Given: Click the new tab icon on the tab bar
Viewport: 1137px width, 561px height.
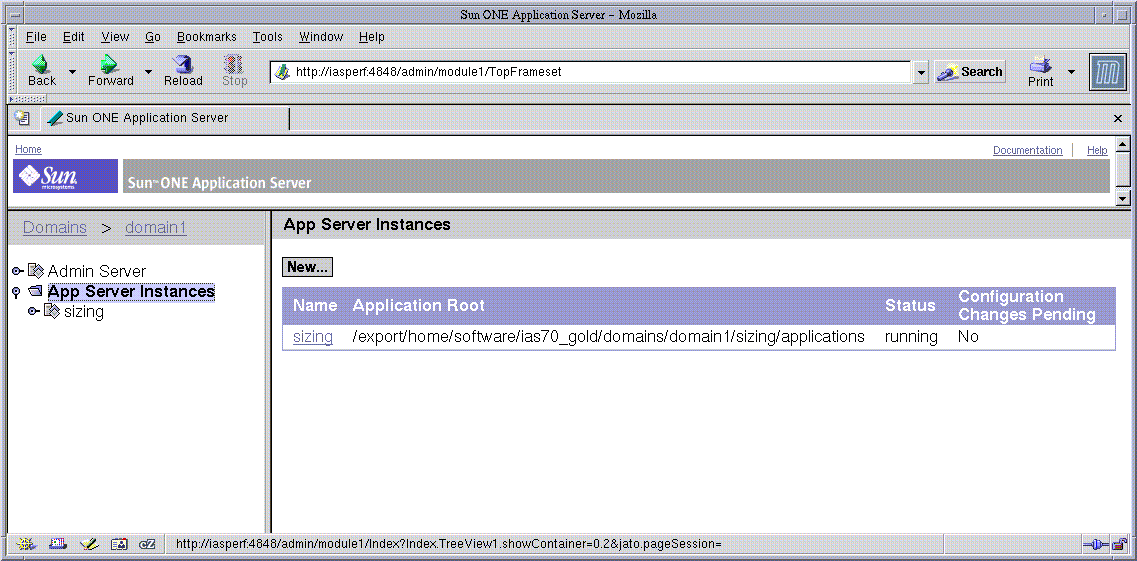Looking at the screenshot, I should (22, 118).
